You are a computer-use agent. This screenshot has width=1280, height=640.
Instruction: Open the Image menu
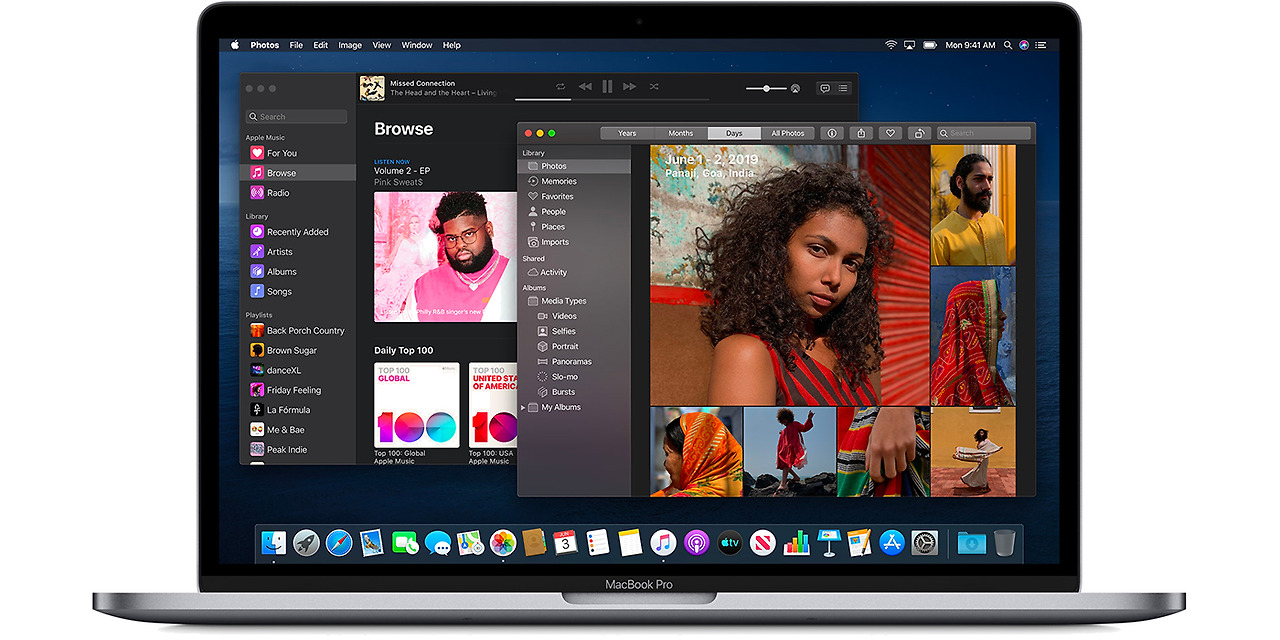pos(350,45)
